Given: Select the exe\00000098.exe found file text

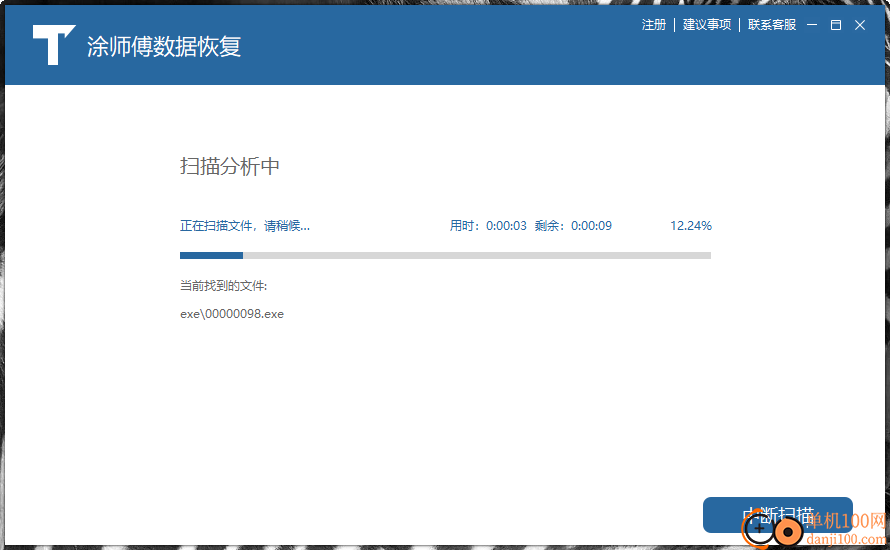Looking at the screenshot, I should tap(232, 314).
